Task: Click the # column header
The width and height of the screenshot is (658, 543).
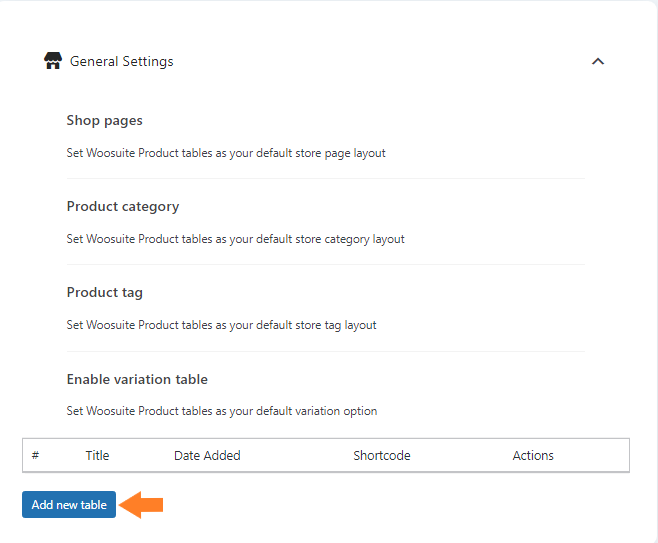Action: pos(35,455)
